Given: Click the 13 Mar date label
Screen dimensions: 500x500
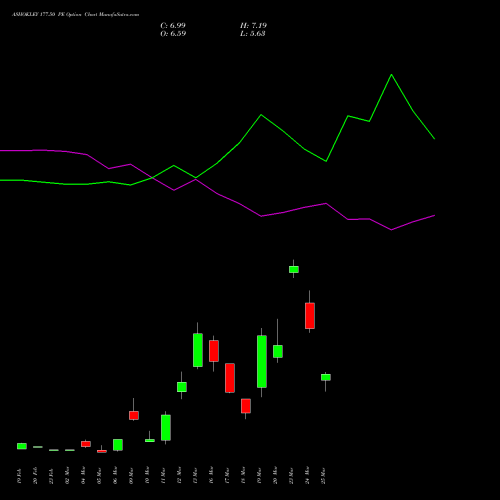Looking at the screenshot, I should pos(195,476).
